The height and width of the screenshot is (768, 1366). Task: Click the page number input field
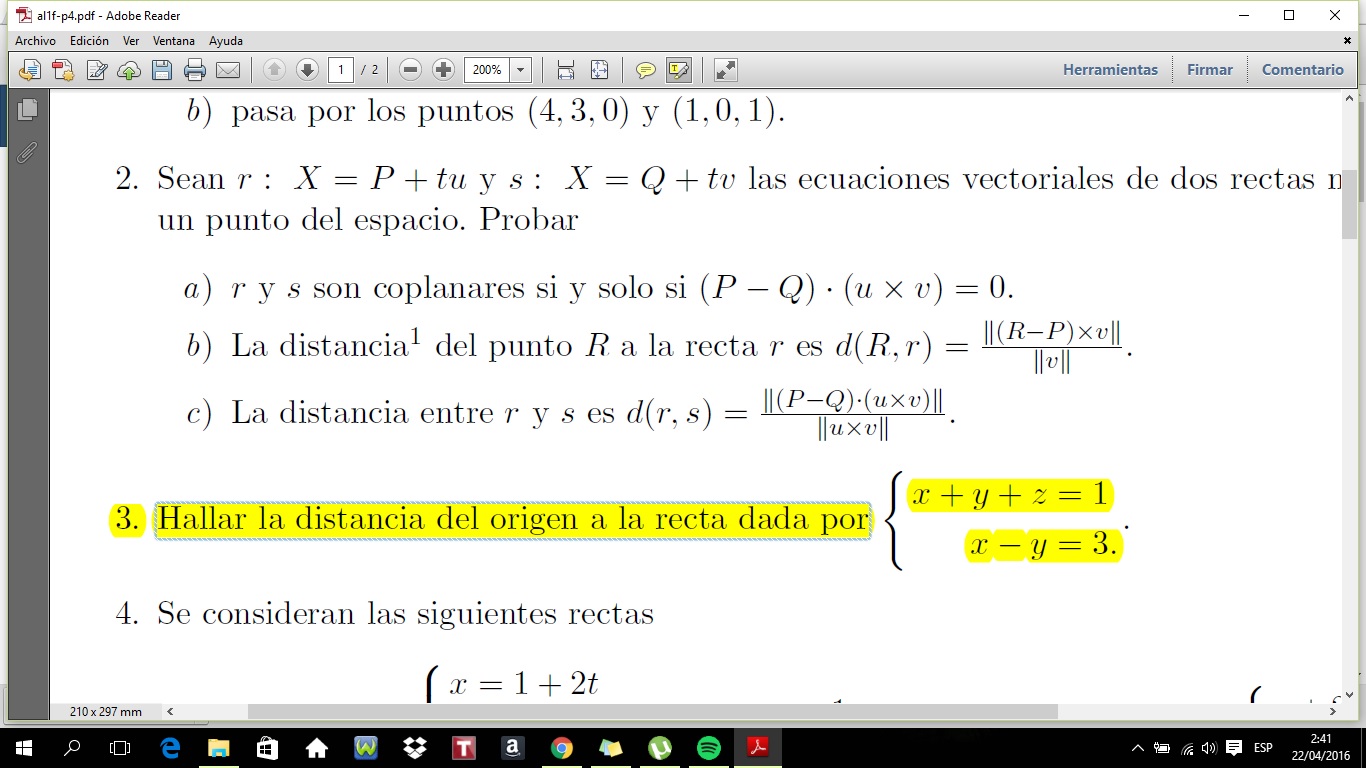341,70
